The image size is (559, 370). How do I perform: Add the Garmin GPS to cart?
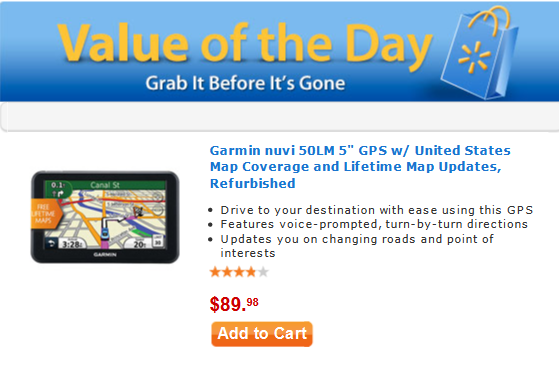[x=262, y=334]
